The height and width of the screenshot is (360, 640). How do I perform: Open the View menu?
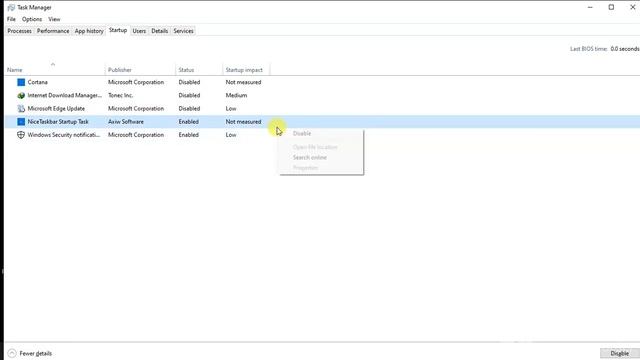(54, 19)
